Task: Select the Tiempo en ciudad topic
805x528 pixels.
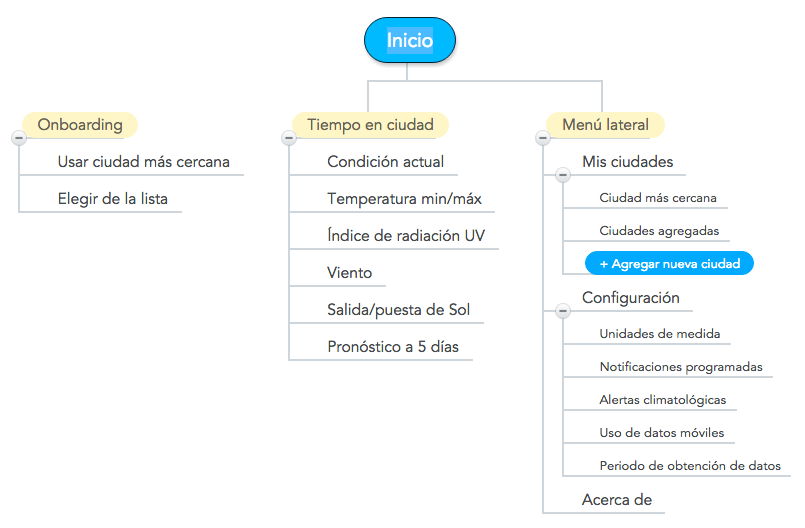Action: [x=370, y=125]
